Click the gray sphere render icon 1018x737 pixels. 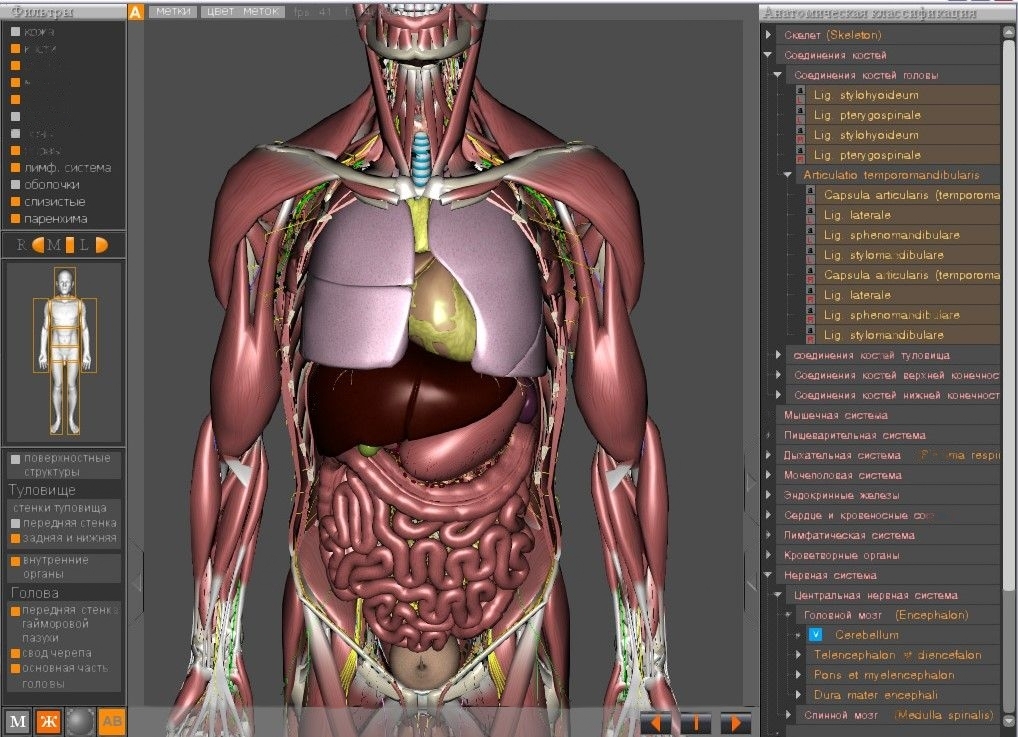tap(80, 721)
